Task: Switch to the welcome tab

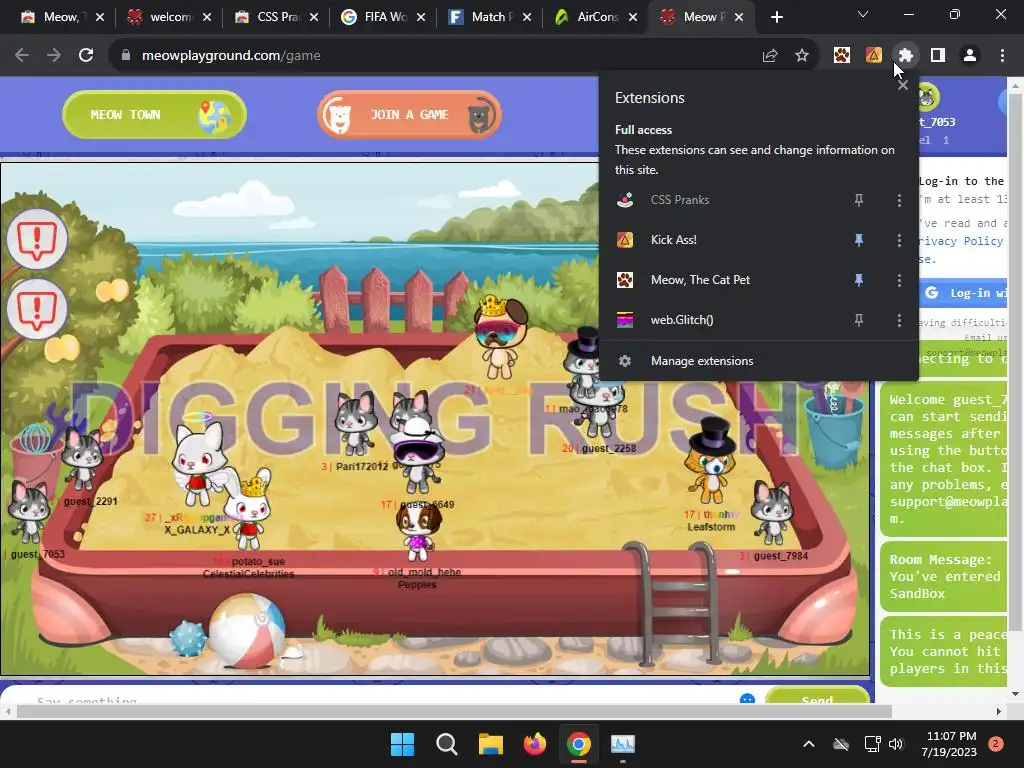Action: tap(170, 17)
